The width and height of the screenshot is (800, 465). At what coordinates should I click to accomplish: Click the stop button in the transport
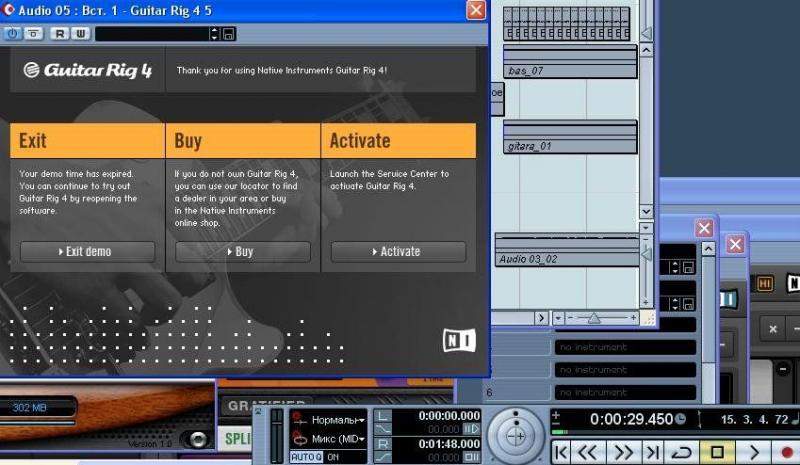pyautogui.click(x=717, y=452)
